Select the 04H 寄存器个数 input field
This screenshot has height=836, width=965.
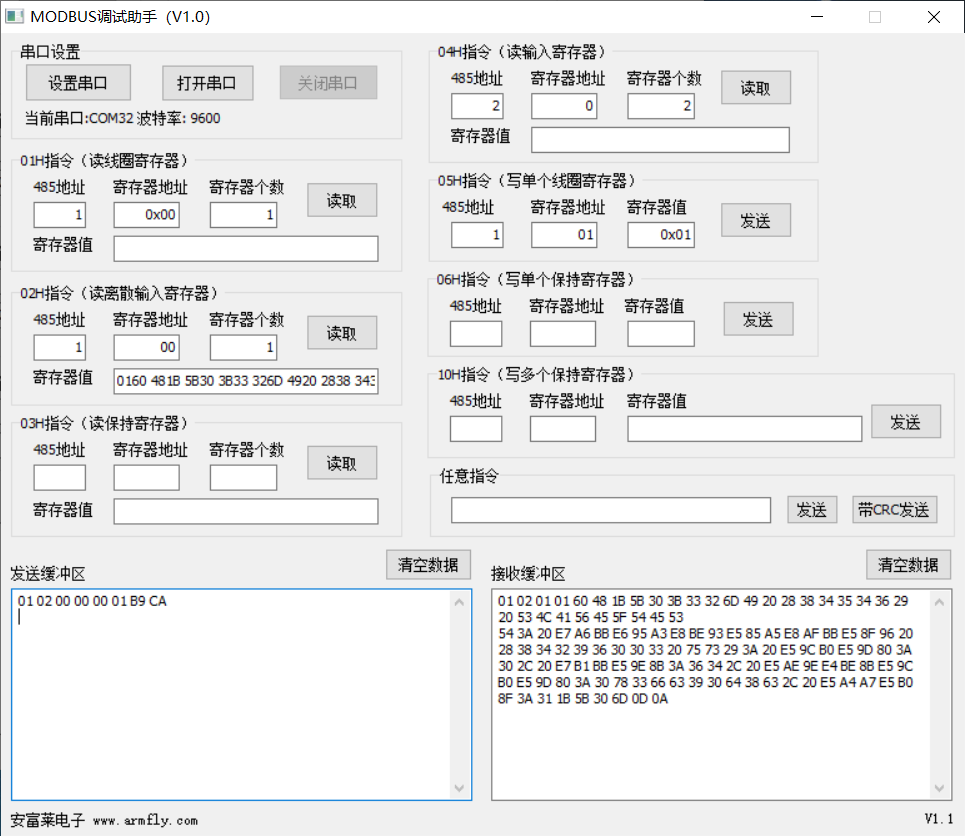pyautogui.click(x=661, y=106)
